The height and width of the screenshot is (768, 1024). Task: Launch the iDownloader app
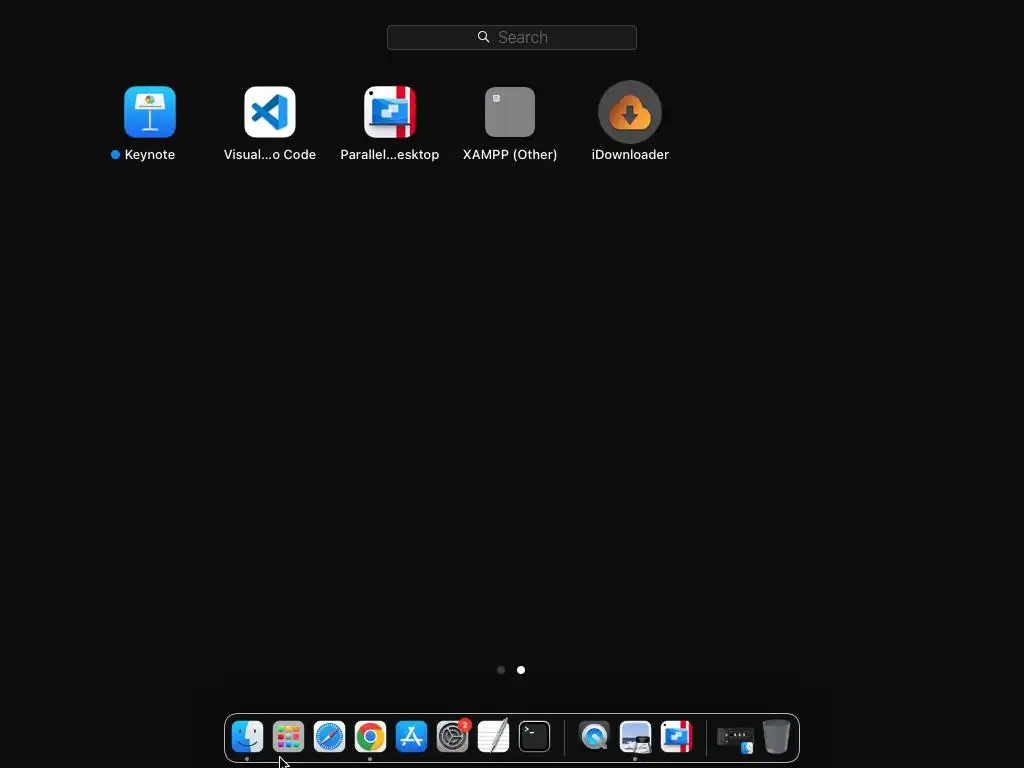(630, 112)
